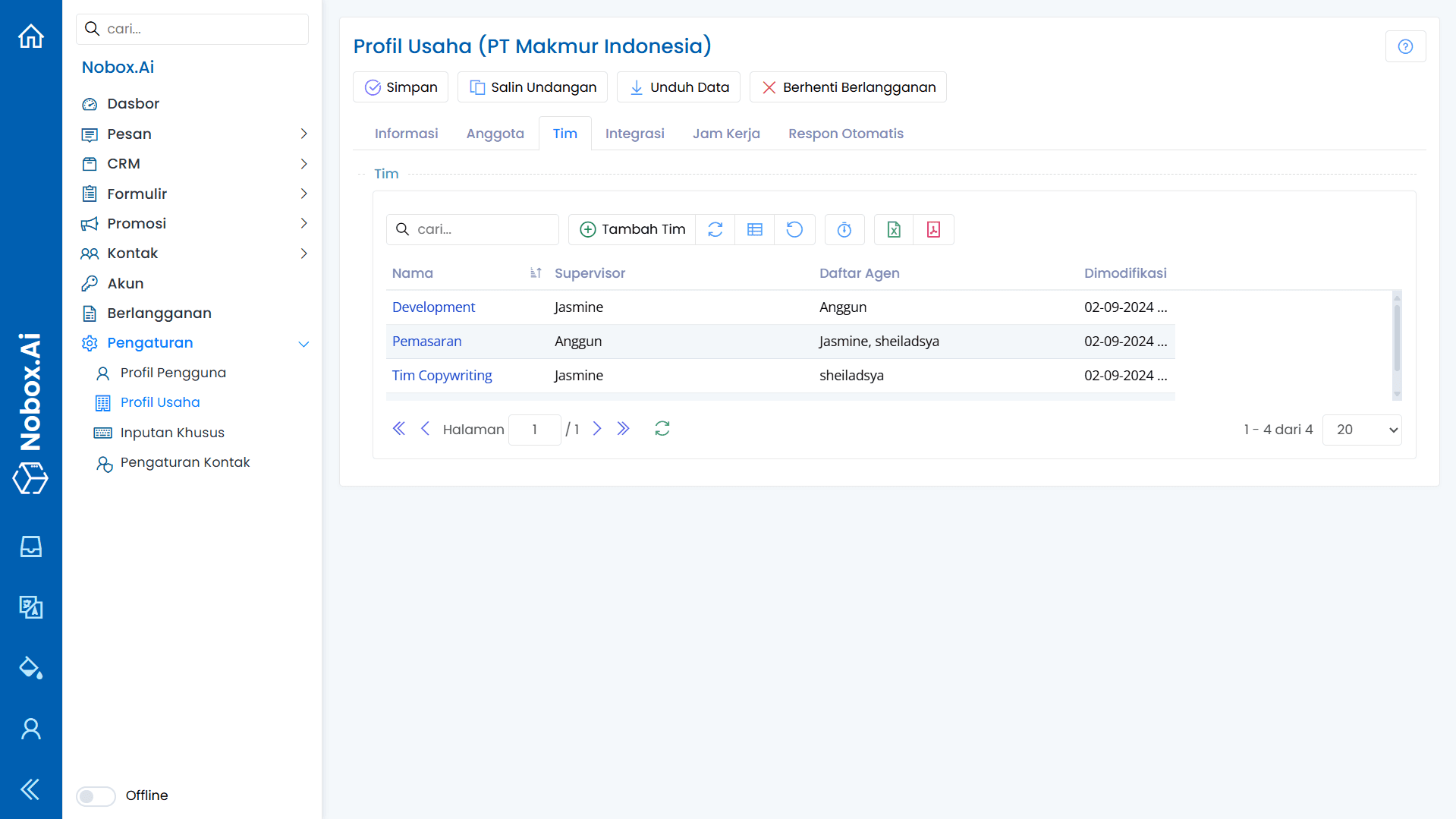This screenshot has height=819, width=1456.
Task: Open the page size dropdown showing 20
Action: click(1361, 430)
